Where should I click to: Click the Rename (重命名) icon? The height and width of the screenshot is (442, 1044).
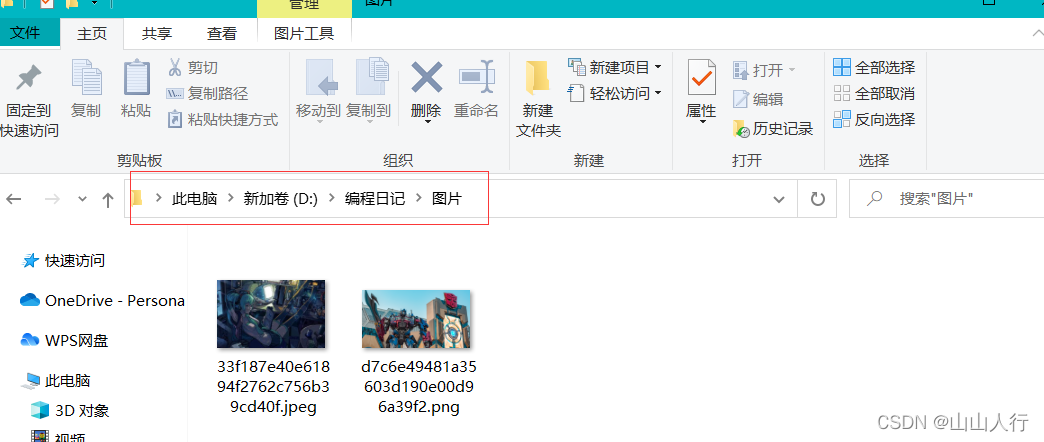(477, 77)
